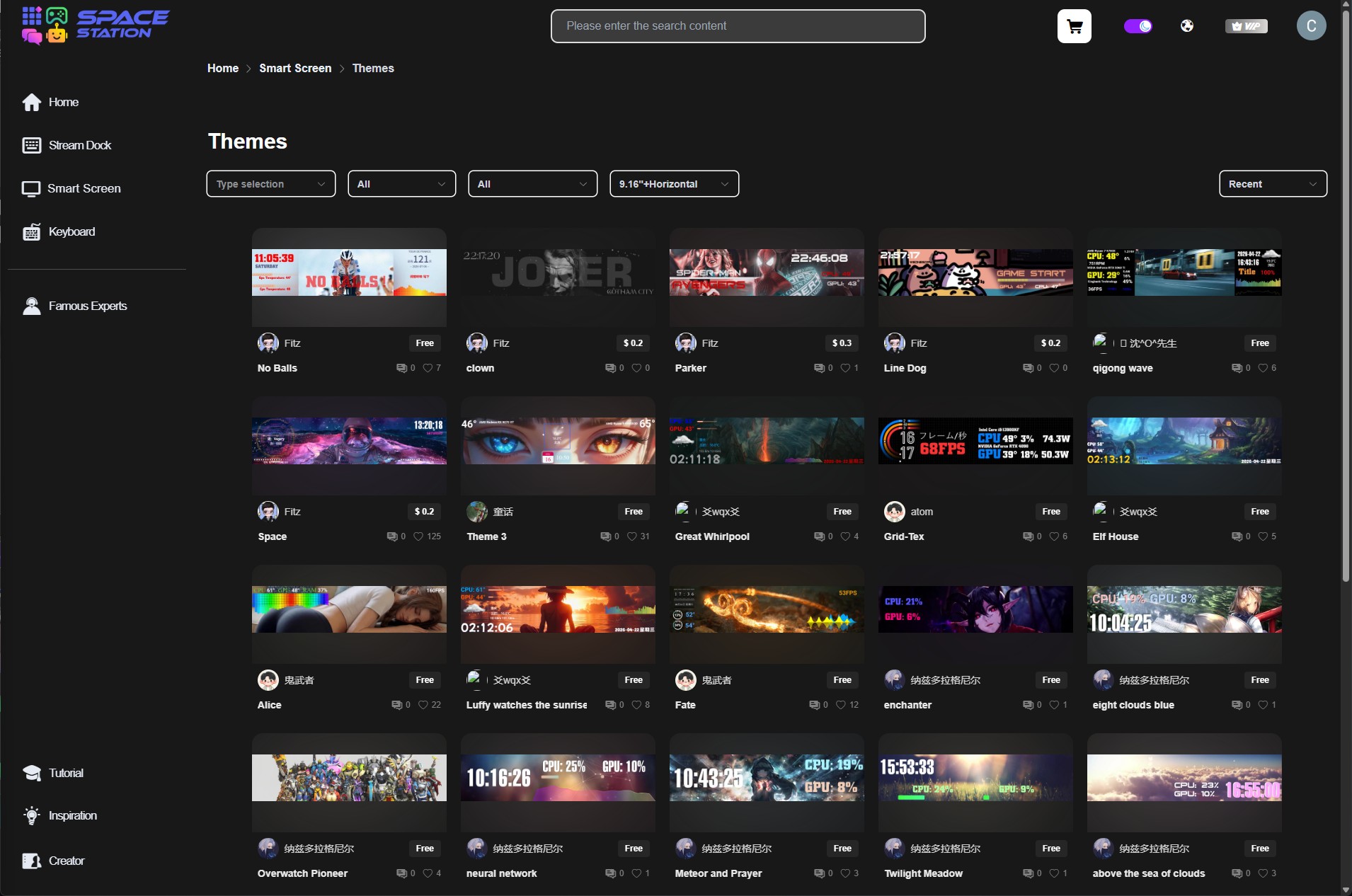Open the Type selection dropdown

271,184
